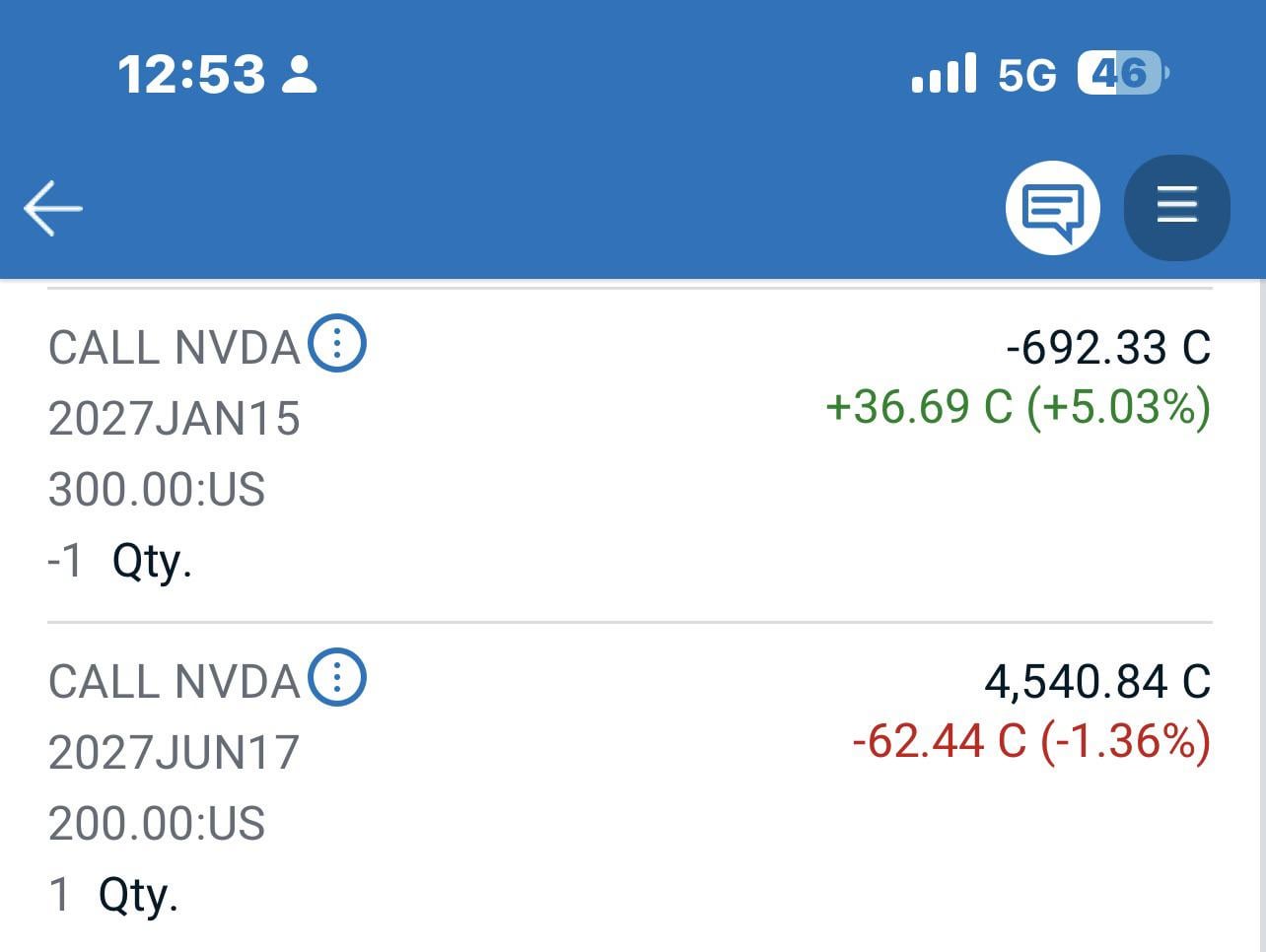
Task: Tap the -692.33 C market value
Action: point(1107,348)
